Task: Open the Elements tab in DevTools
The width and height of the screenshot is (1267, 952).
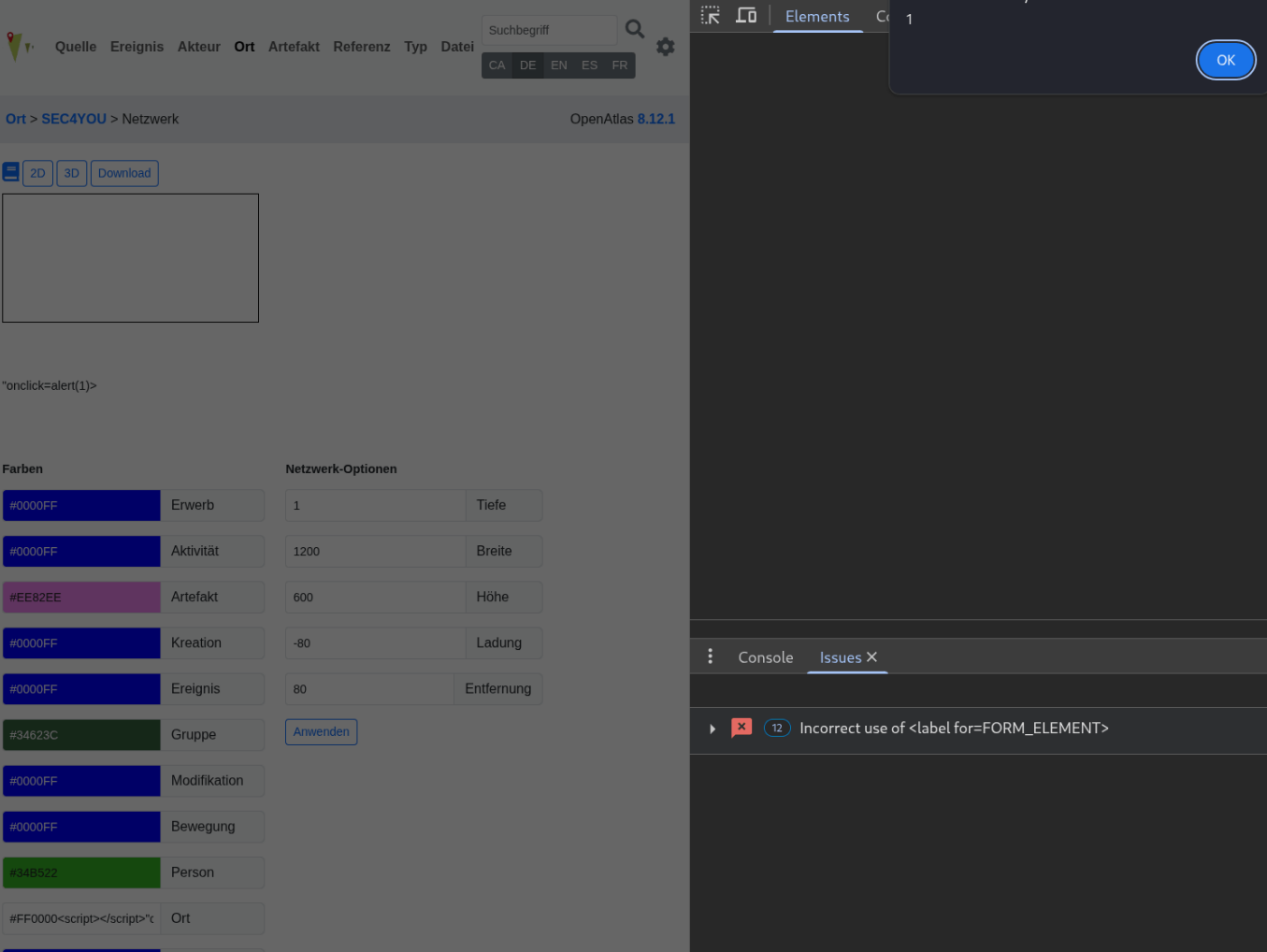Action: click(x=817, y=17)
